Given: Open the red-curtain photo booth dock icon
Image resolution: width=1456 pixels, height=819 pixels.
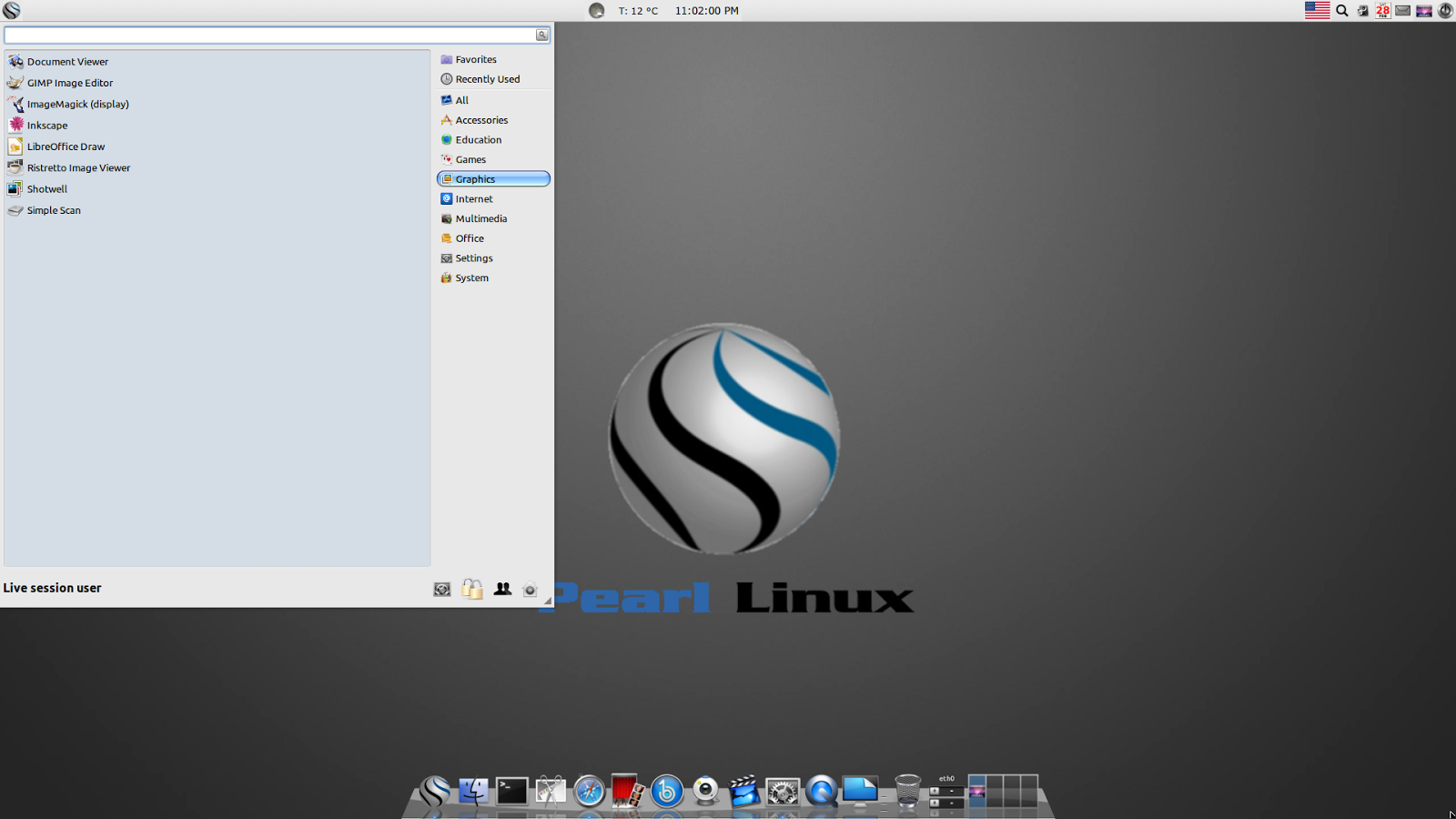Looking at the screenshot, I should point(628,791).
